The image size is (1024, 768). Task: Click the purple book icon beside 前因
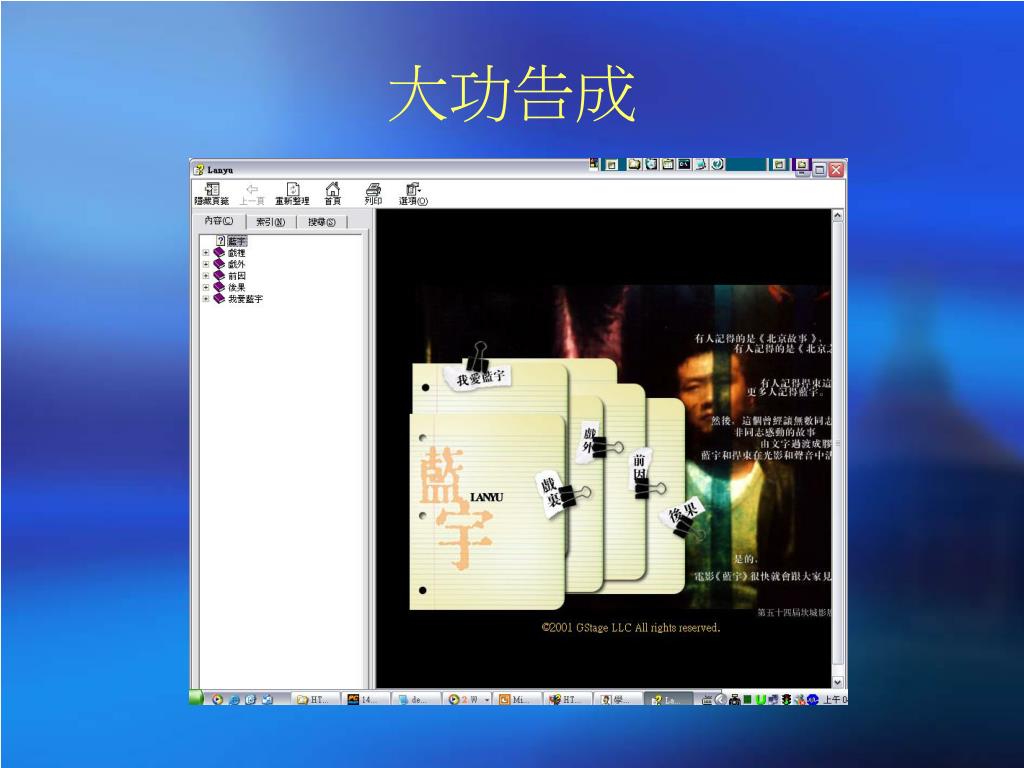(x=219, y=276)
